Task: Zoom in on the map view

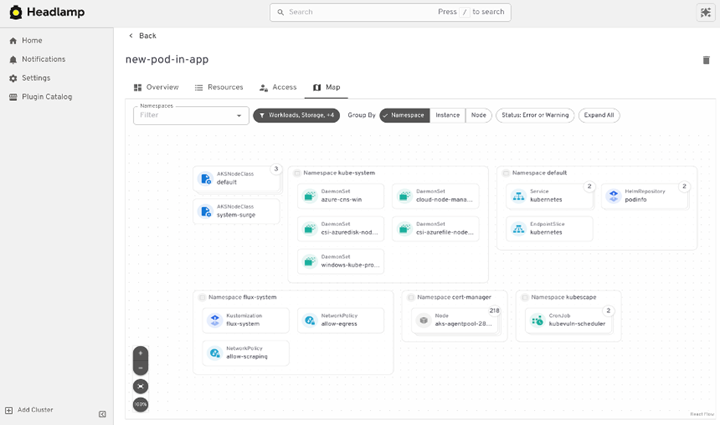Action: 140,354
